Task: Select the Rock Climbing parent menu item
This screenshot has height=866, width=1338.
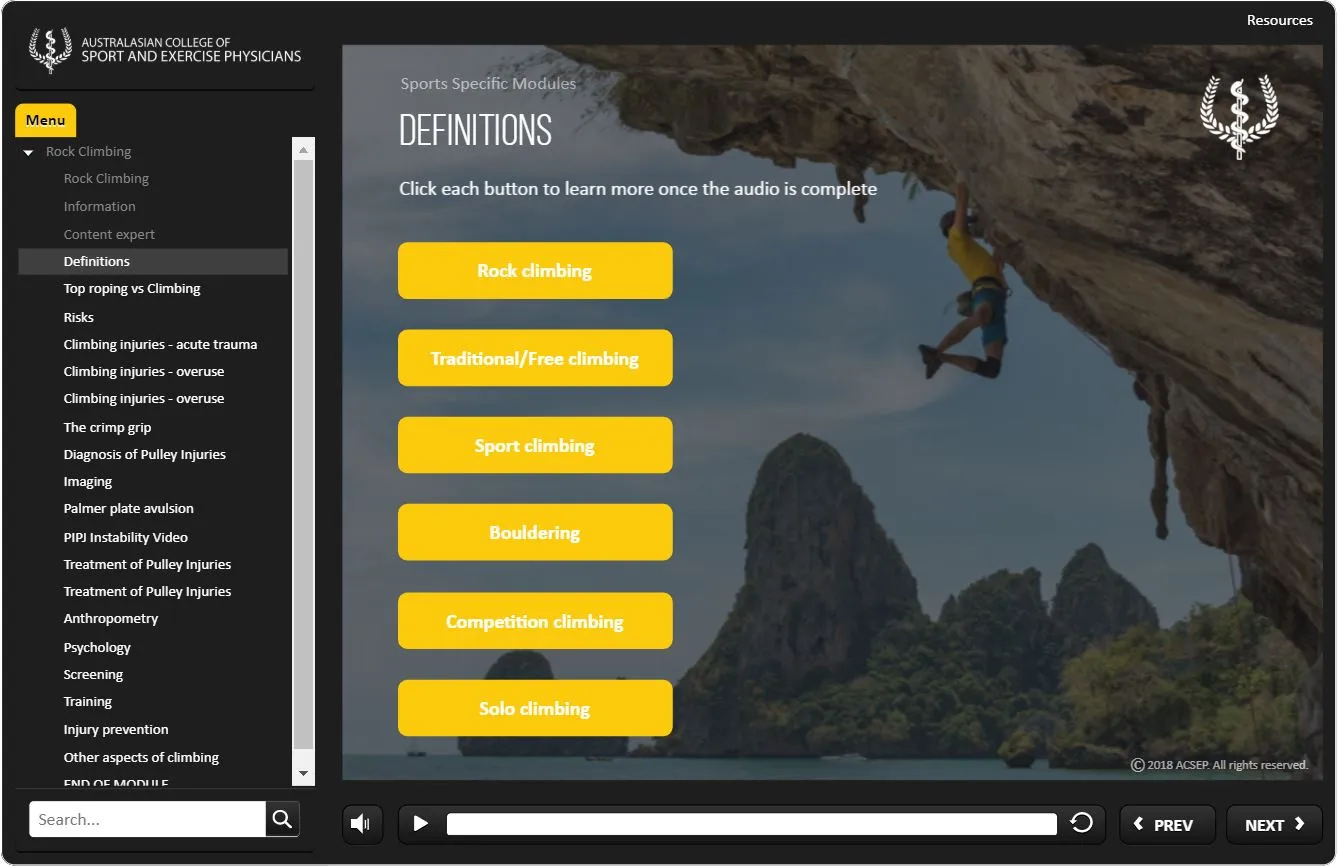Action: pyautogui.click(x=88, y=152)
